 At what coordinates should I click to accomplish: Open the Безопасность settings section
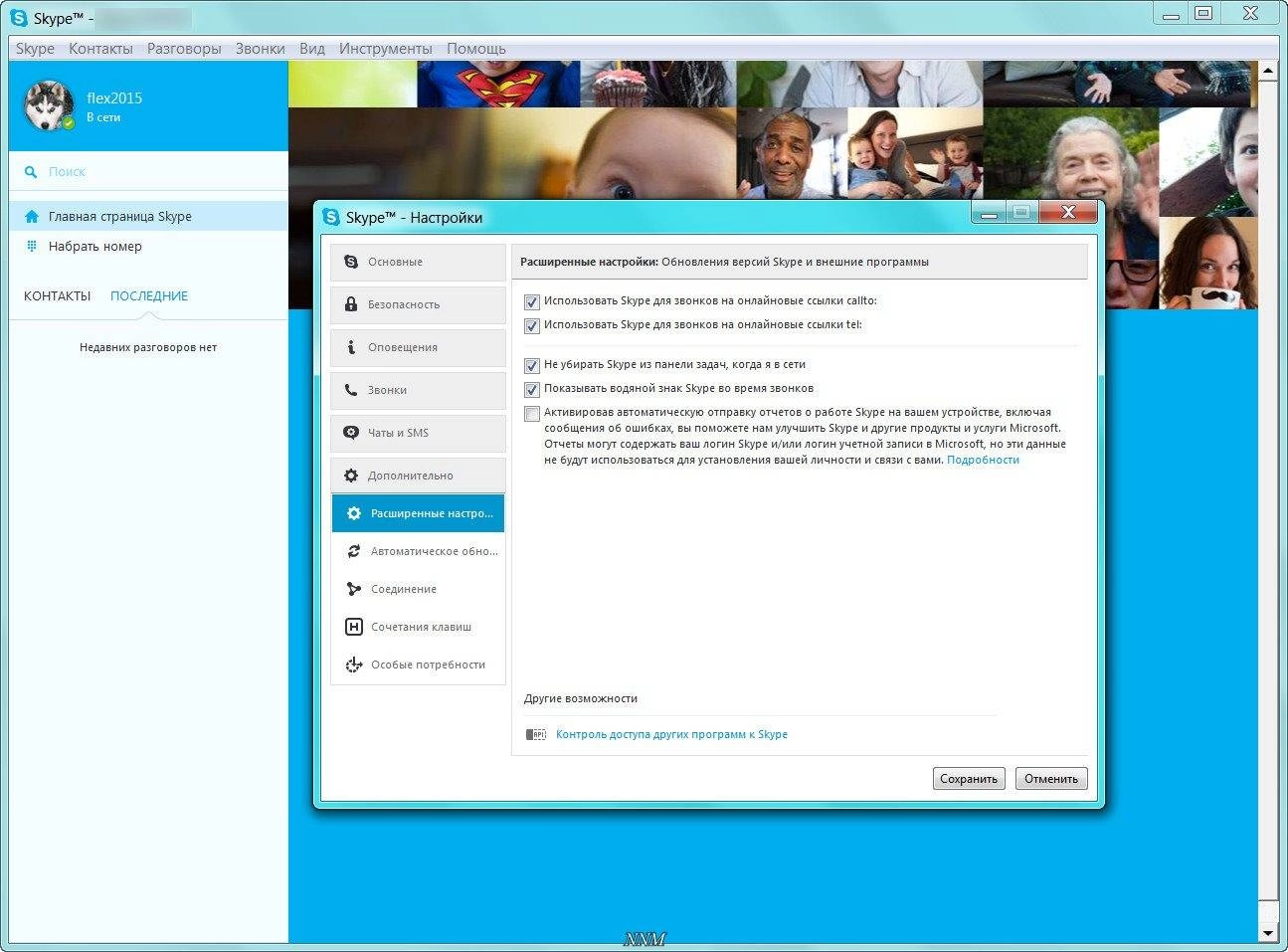418,304
